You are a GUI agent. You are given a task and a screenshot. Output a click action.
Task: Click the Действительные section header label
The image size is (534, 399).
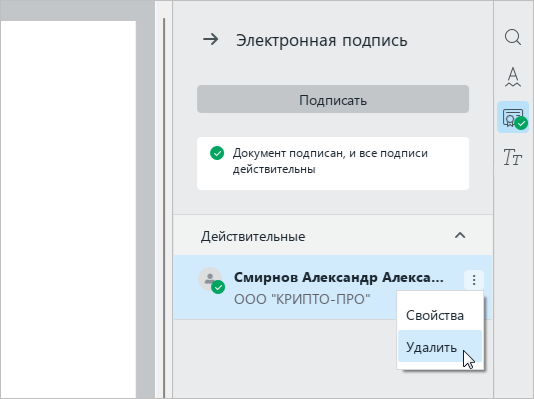pyautogui.click(x=253, y=236)
